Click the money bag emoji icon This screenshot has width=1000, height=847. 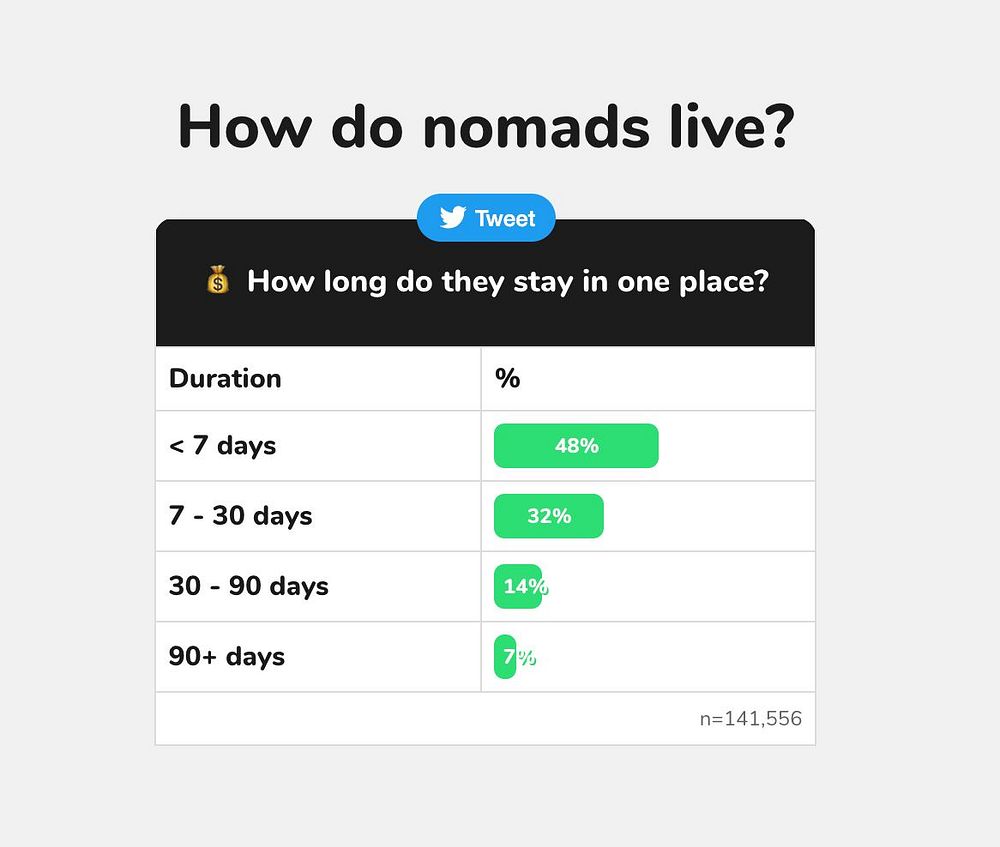click(217, 279)
